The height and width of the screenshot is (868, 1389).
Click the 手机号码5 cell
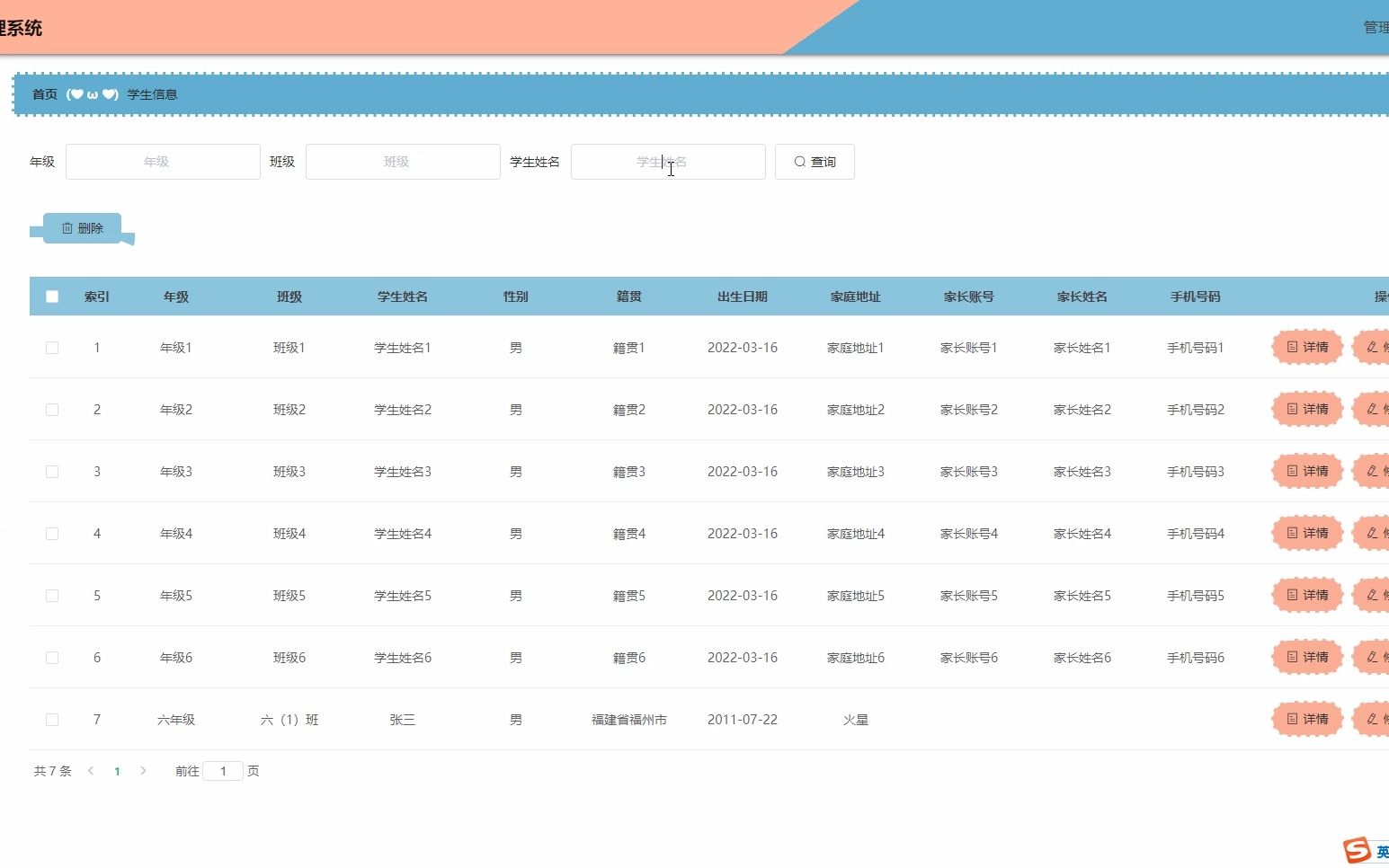[1196, 596]
